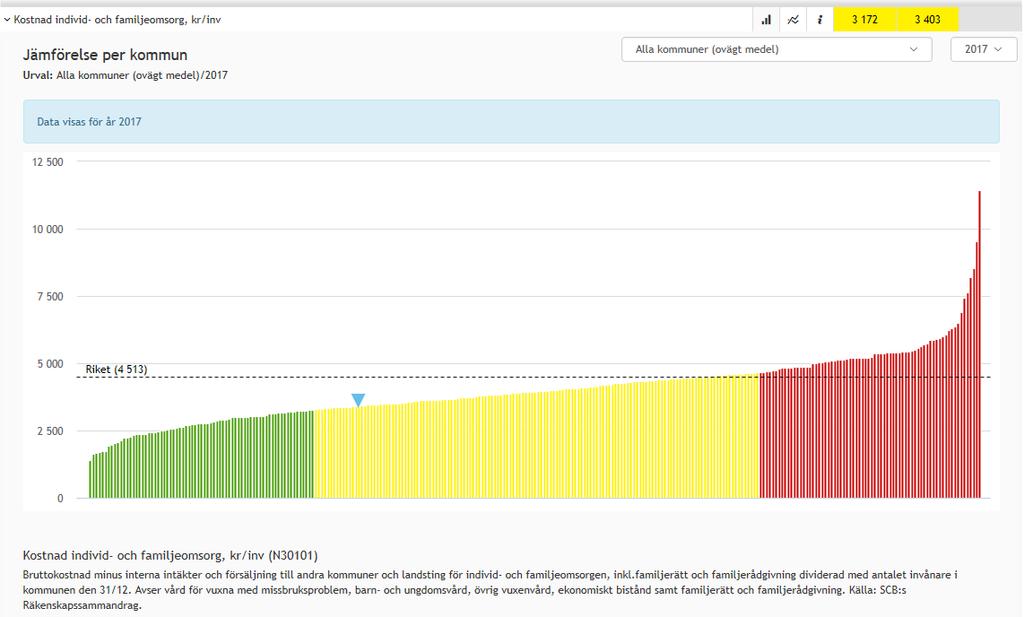Click the 12 500 axis label
Viewport: 1024px width, 617px height.
click(x=48, y=162)
